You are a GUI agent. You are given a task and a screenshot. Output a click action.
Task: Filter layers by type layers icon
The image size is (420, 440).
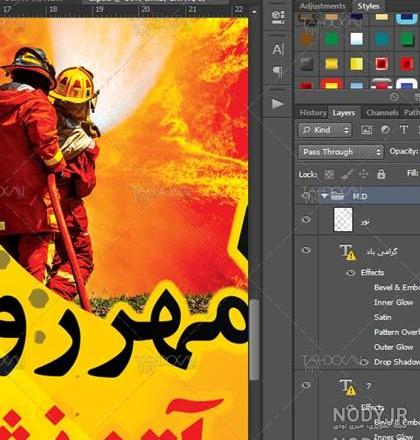coord(404,130)
